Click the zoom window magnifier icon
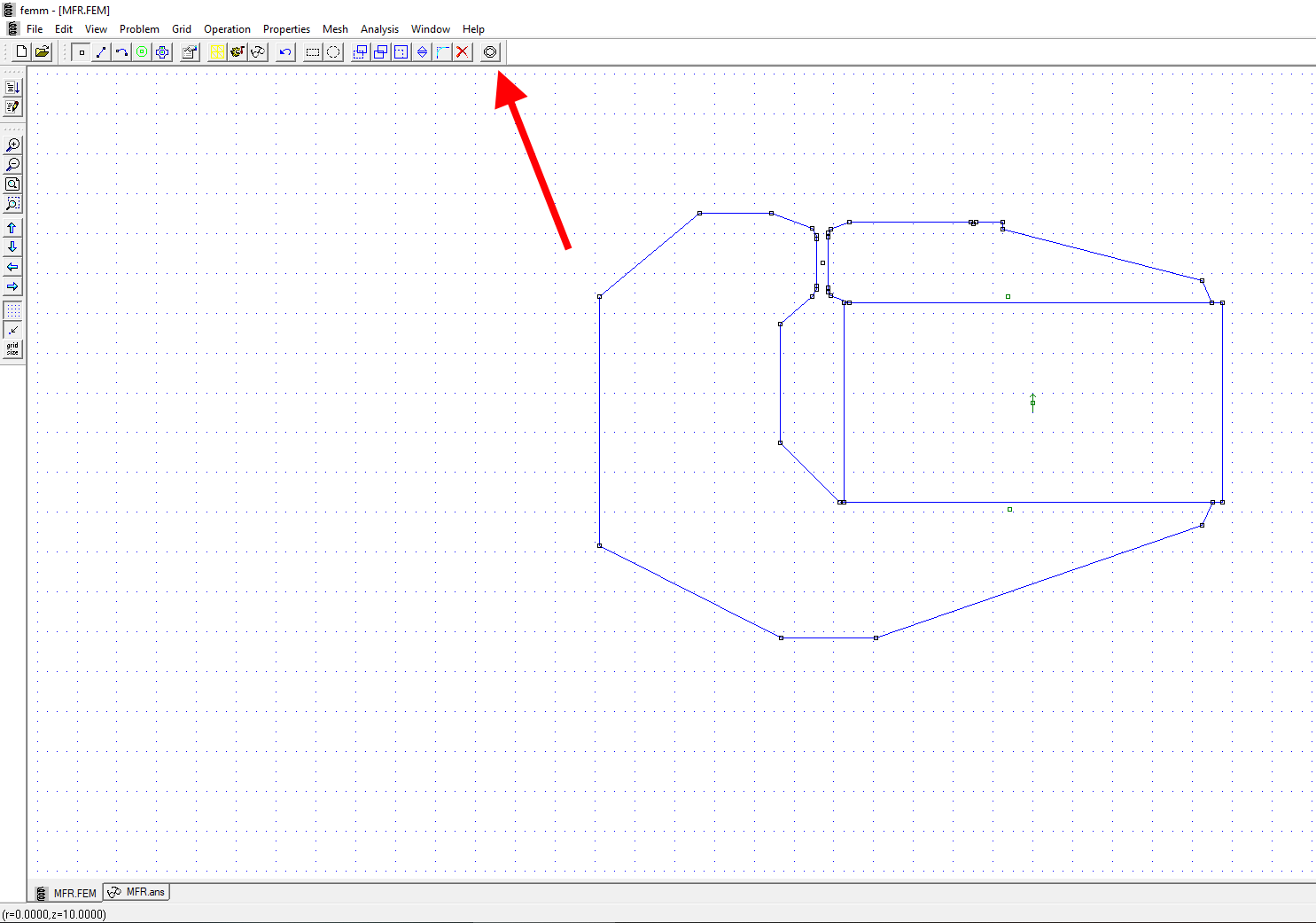1316x923 pixels. click(12, 203)
